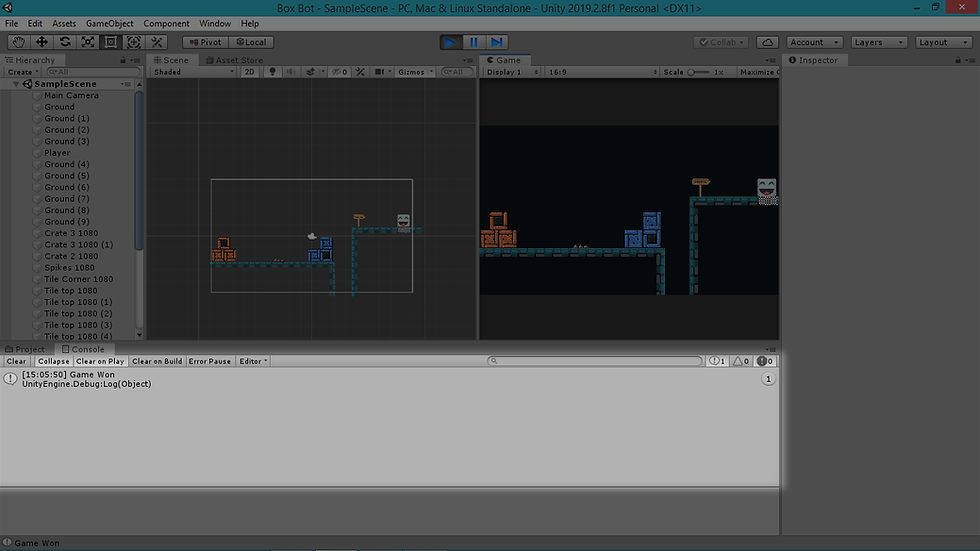Open the Component menu
The image size is (980, 551).
click(x=166, y=23)
